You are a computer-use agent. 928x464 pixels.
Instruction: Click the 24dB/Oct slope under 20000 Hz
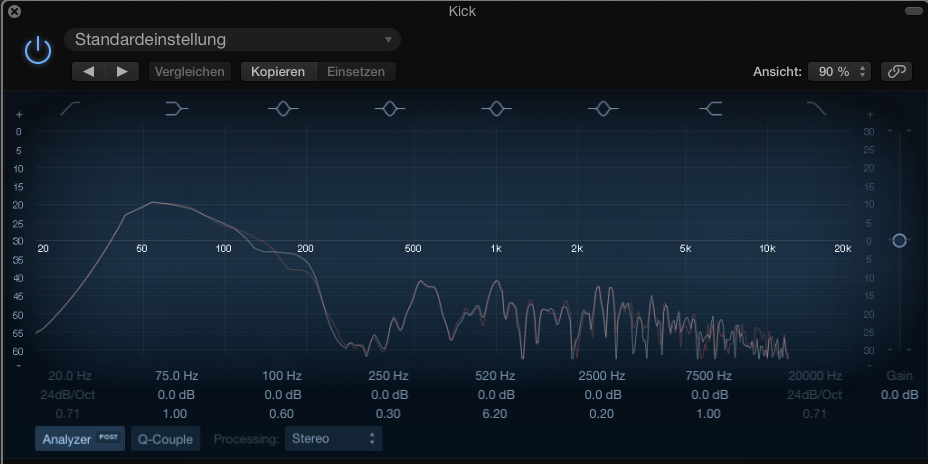click(x=815, y=395)
